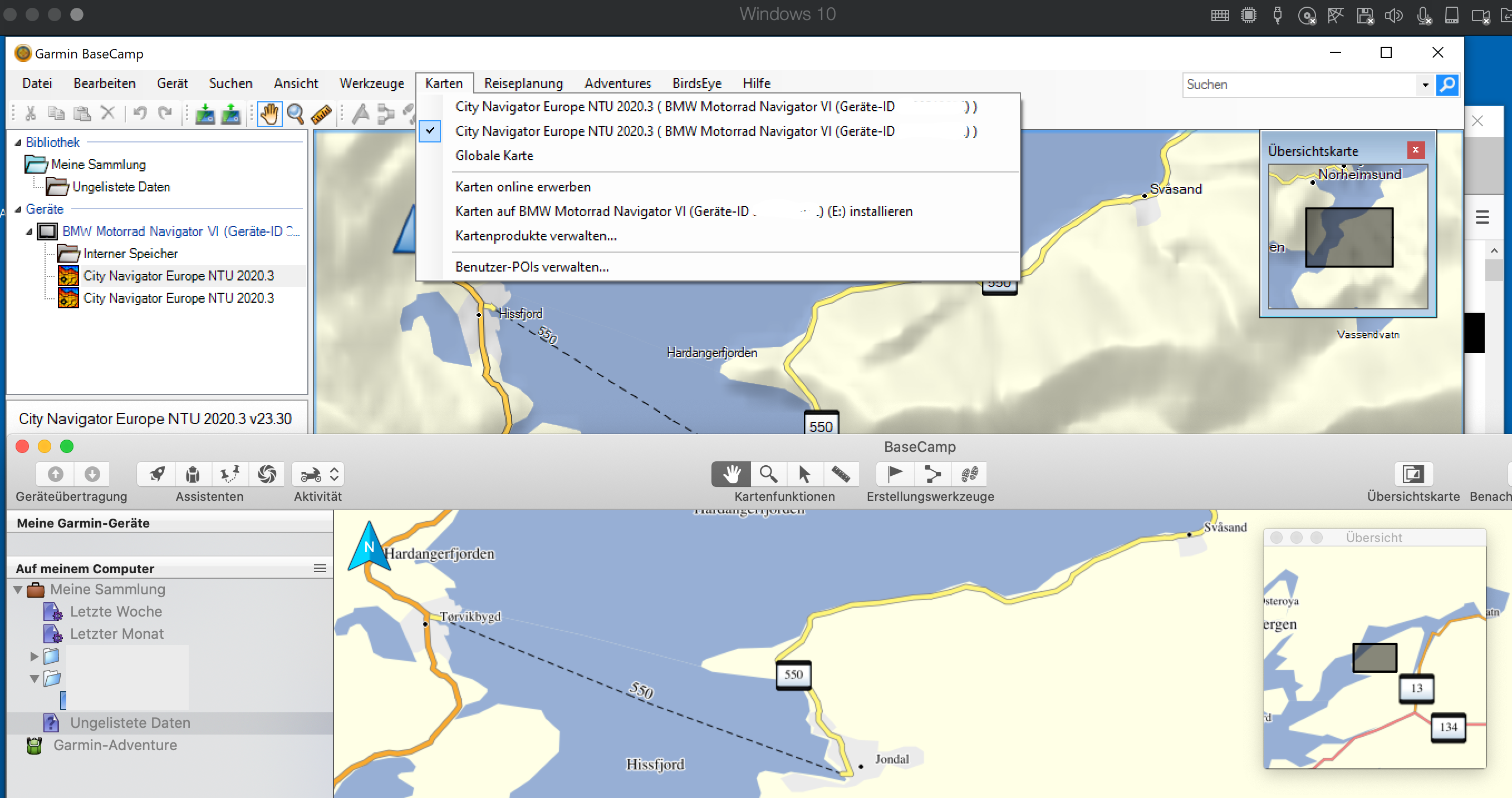
Task: Open the Datei menu
Action: point(37,83)
